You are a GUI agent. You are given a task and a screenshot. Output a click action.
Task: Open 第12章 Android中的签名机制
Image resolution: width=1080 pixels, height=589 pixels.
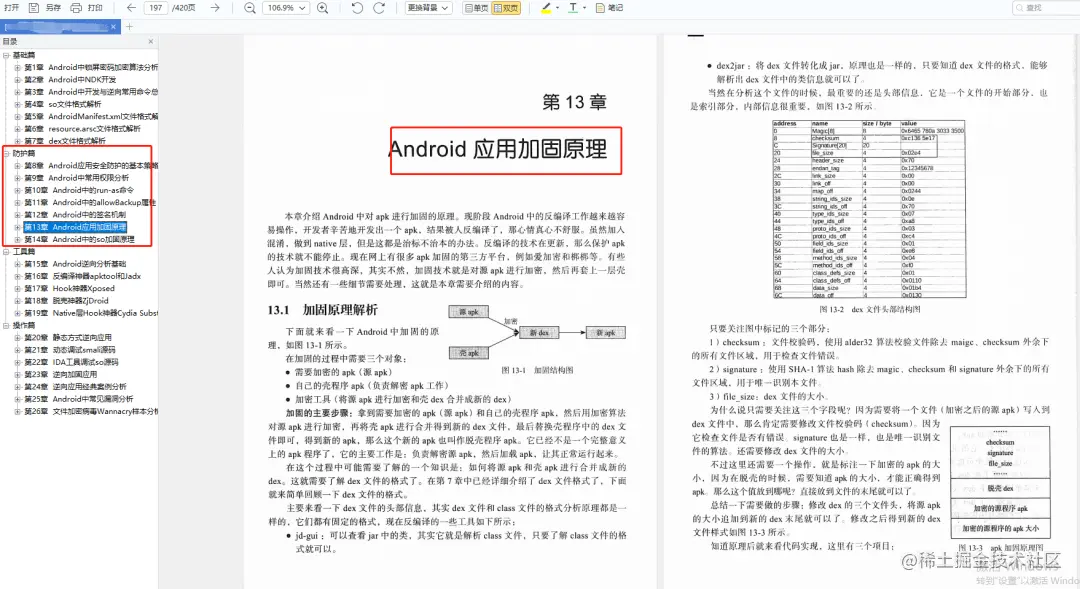[75, 215]
